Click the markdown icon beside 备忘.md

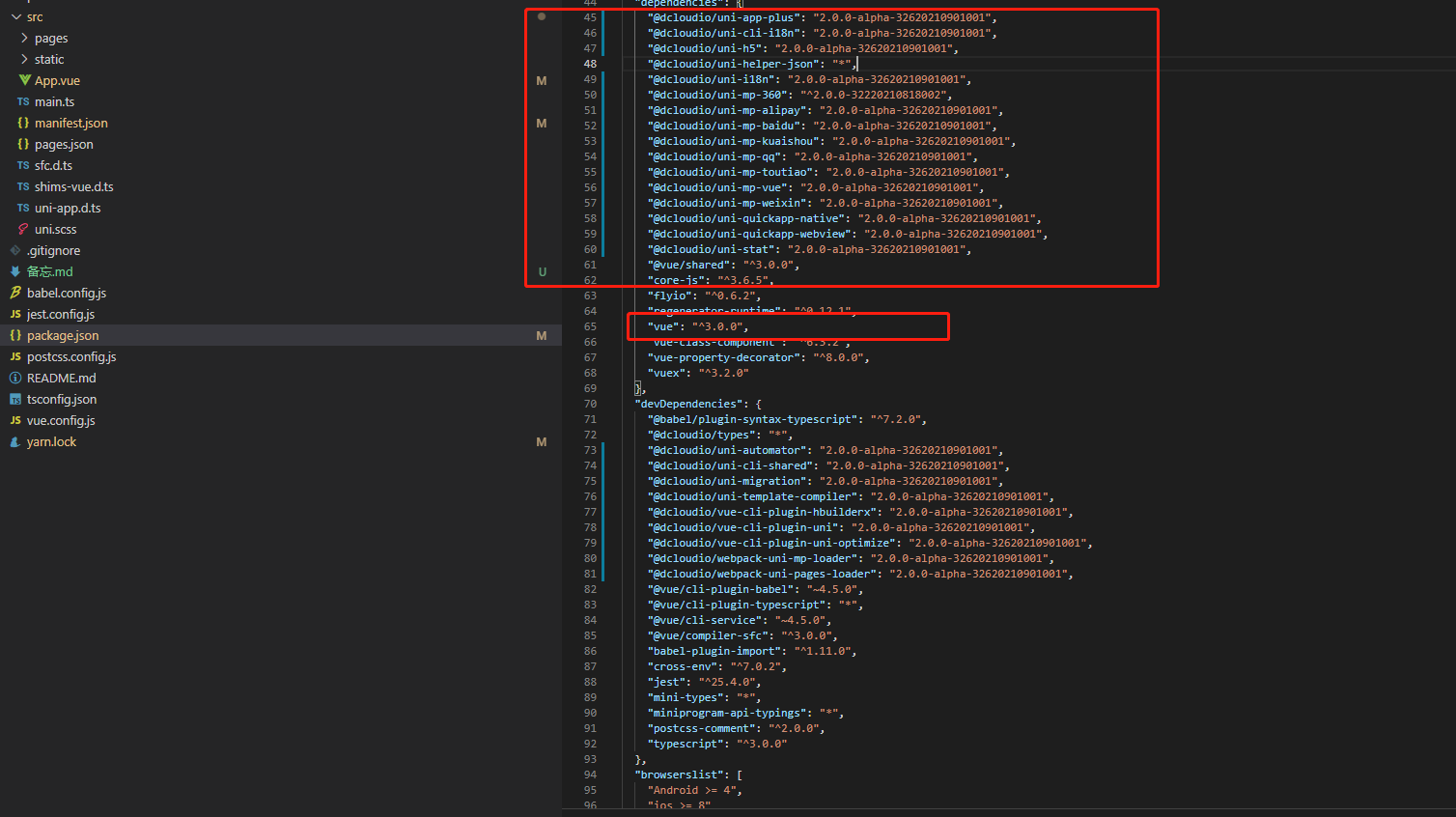[15, 271]
